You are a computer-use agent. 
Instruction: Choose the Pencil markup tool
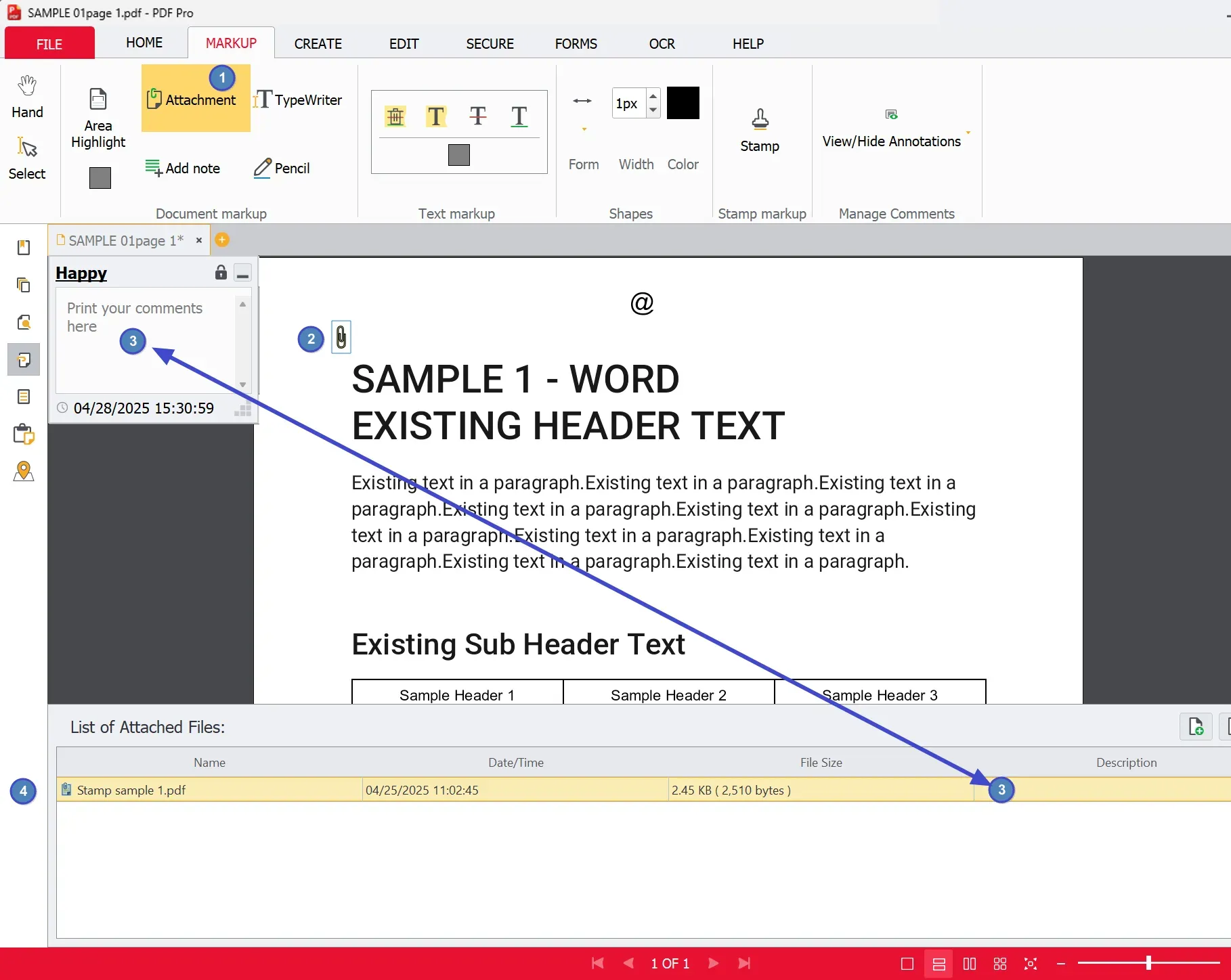click(282, 168)
